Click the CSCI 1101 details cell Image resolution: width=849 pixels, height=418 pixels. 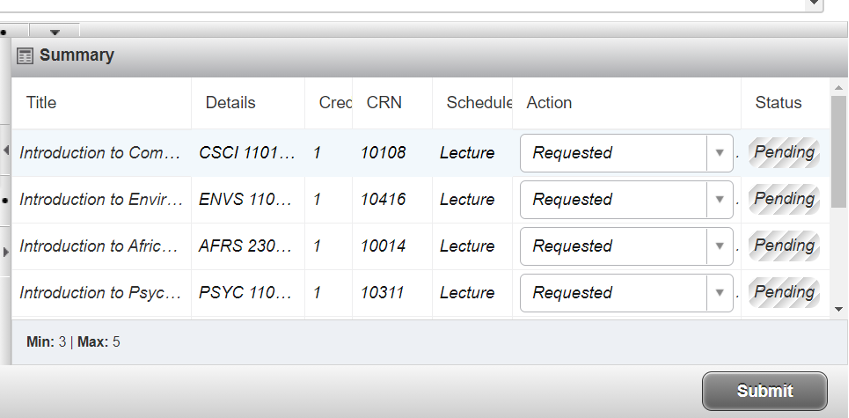[246, 153]
